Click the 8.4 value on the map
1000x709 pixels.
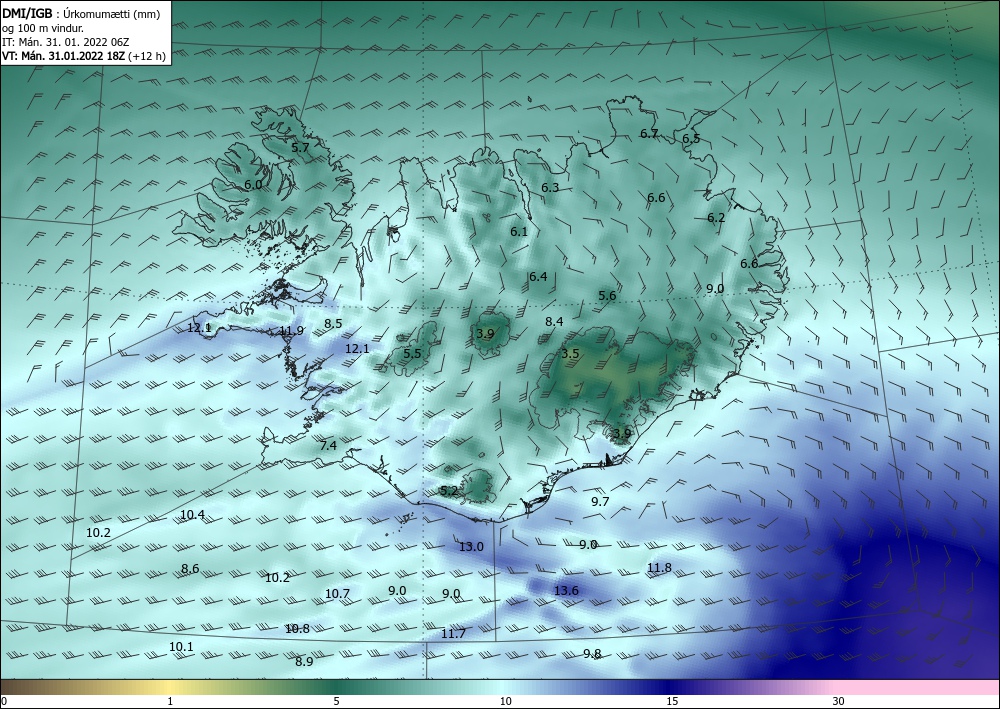[x=554, y=321]
